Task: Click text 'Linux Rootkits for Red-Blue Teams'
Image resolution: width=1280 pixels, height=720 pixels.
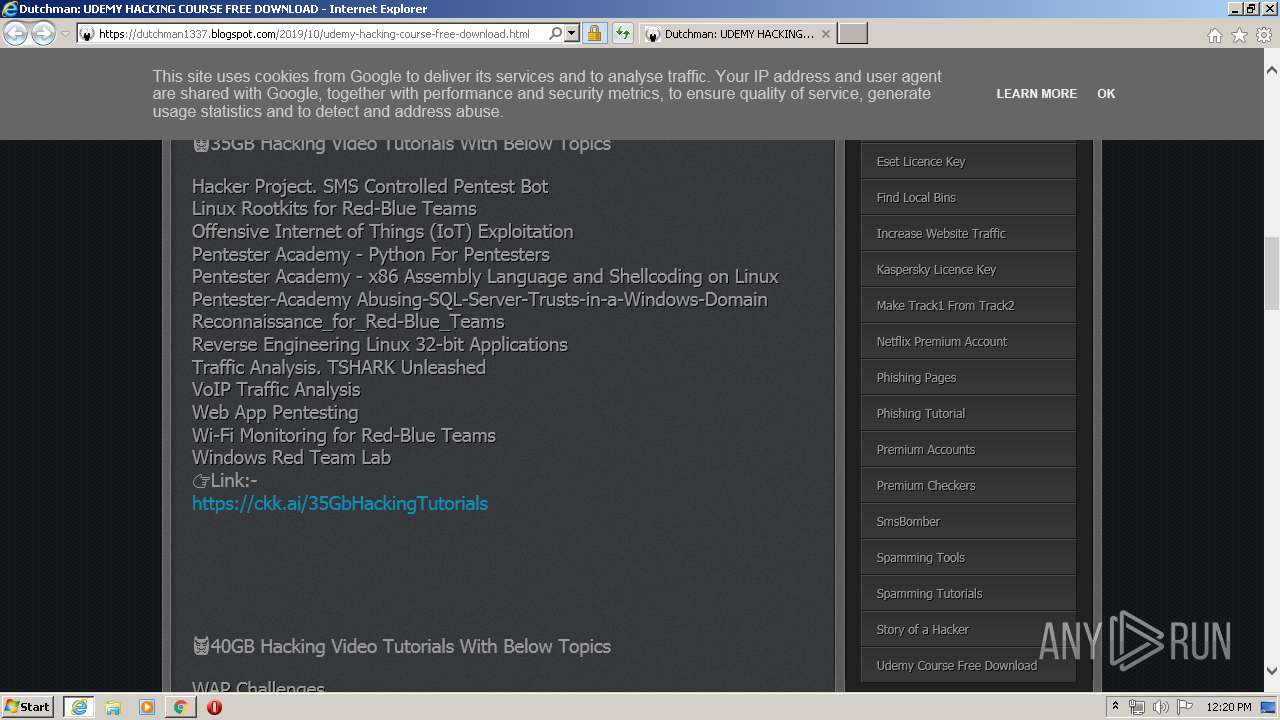Action: pyautogui.click(x=334, y=208)
